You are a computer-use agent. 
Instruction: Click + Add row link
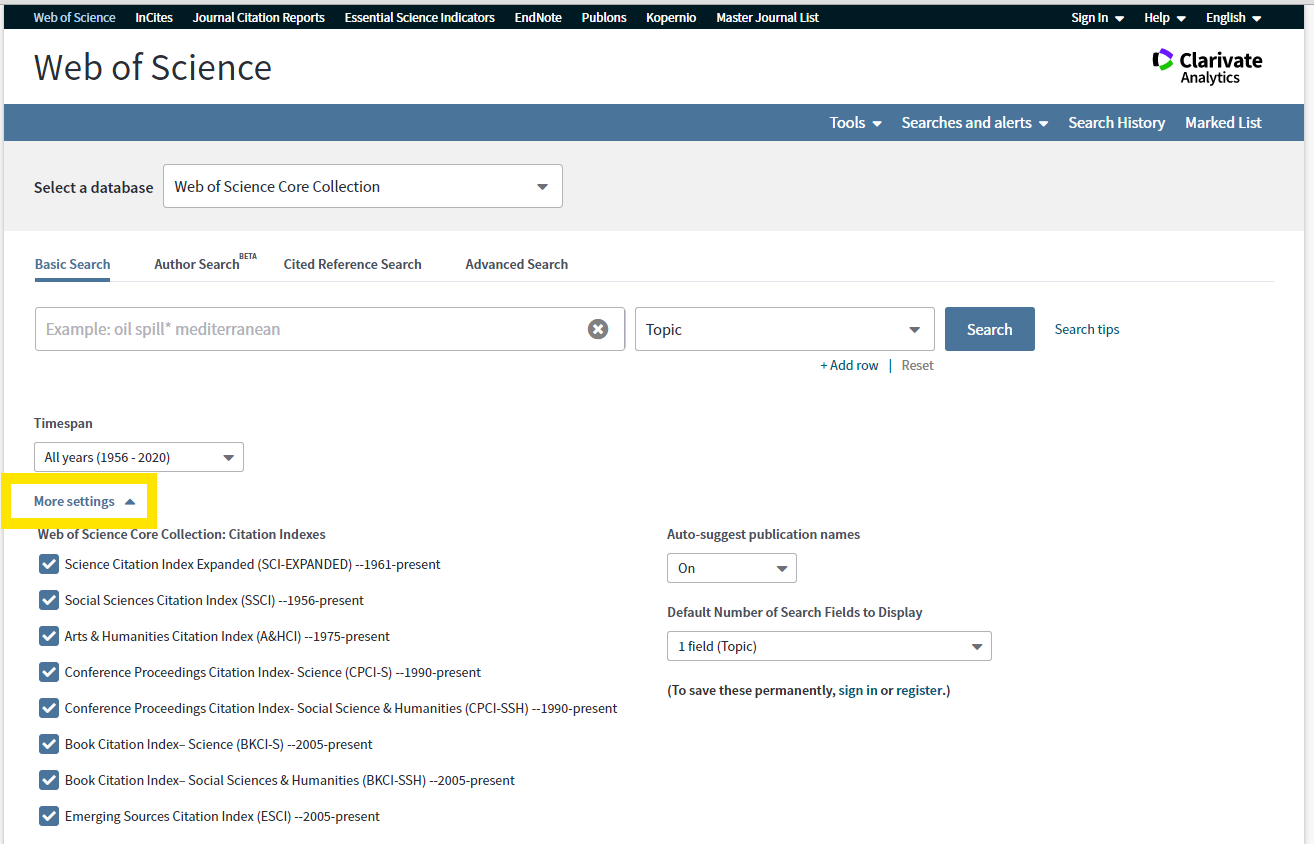click(849, 365)
